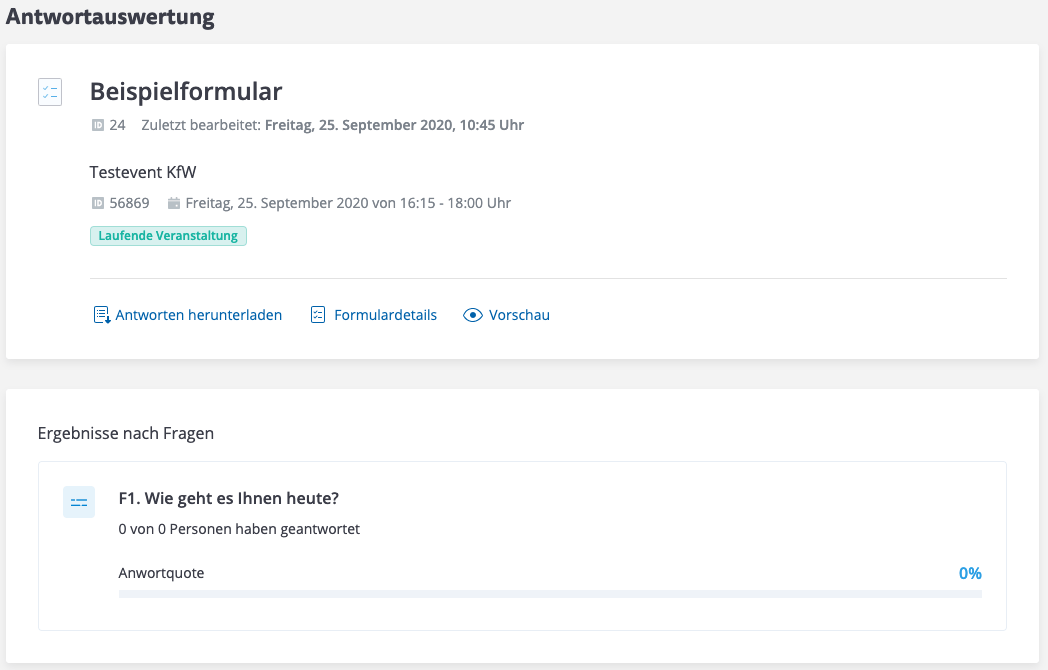Click the ID icon next to 56869
The image size is (1048, 670).
point(98,204)
